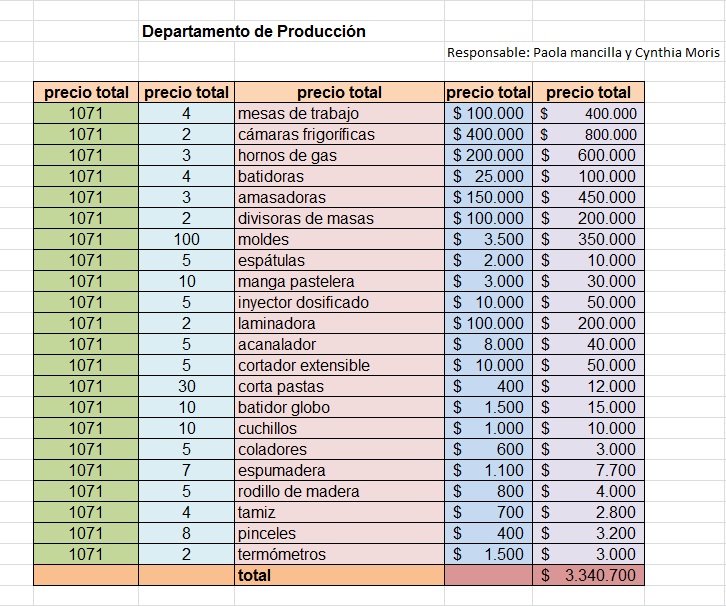Click the first precio total header cell
Viewport: 726px width, 606px height.
[x=86, y=92]
